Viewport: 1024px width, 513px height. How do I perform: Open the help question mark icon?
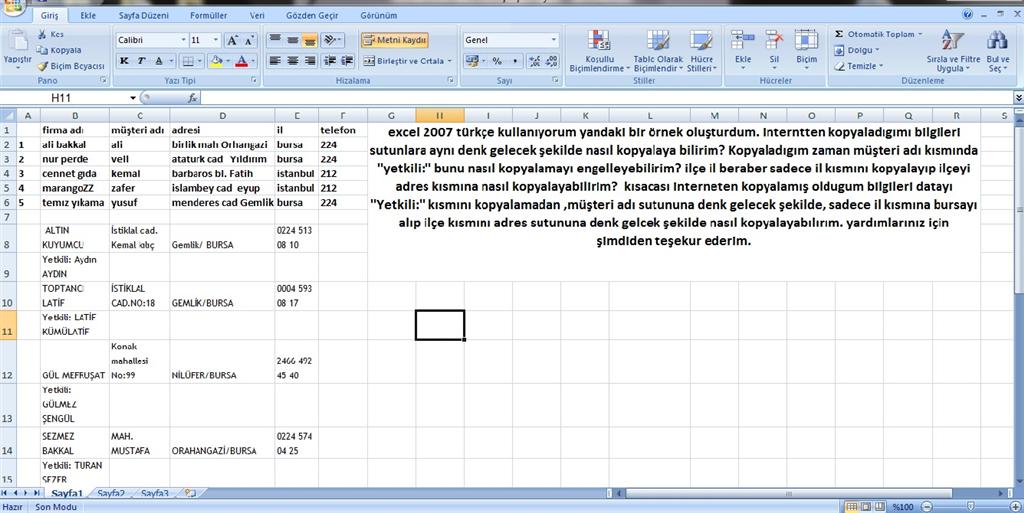click(967, 14)
